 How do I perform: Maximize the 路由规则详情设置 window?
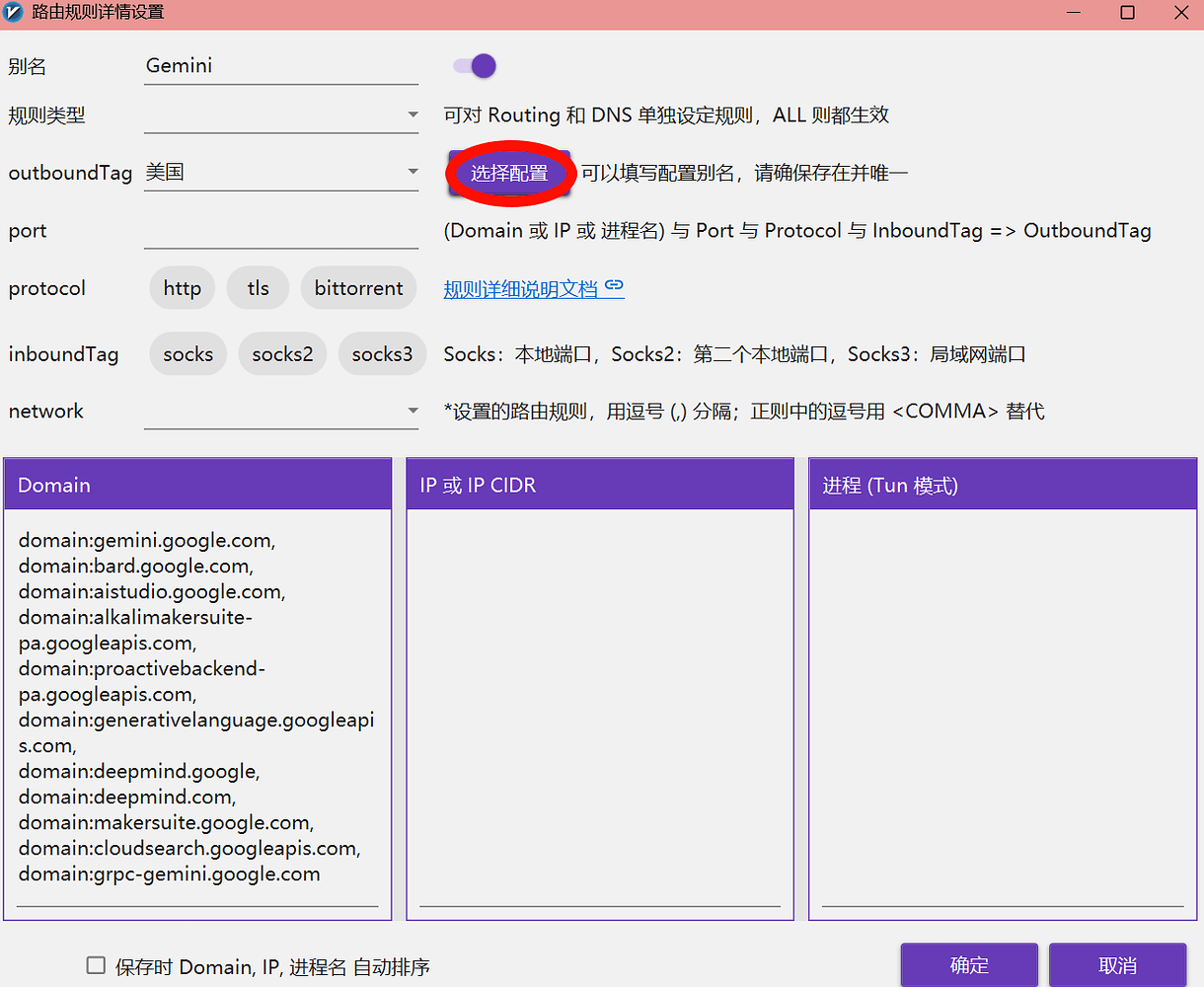(x=1127, y=13)
